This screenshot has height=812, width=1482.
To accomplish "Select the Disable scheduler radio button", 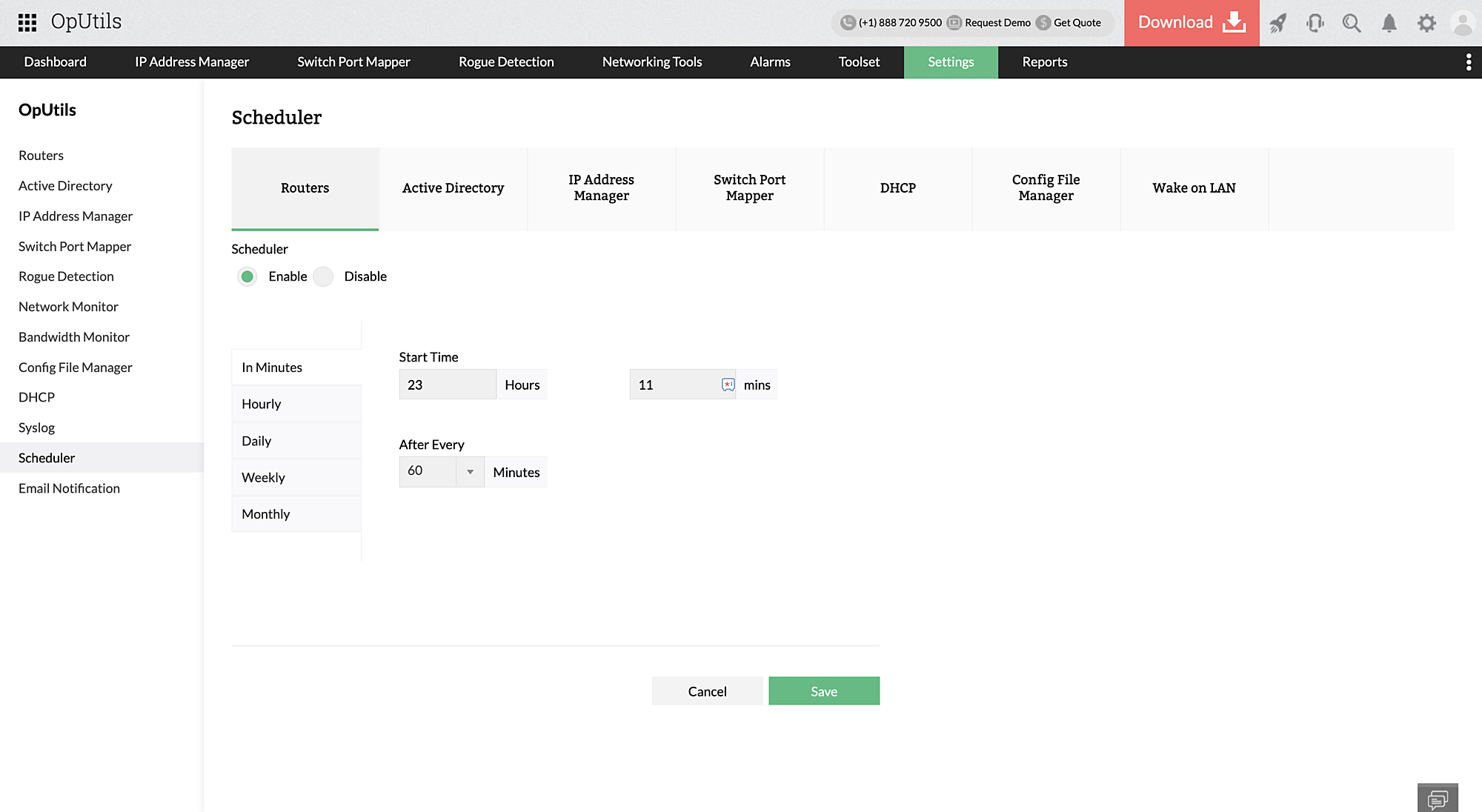I will click(x=323, y=276).
